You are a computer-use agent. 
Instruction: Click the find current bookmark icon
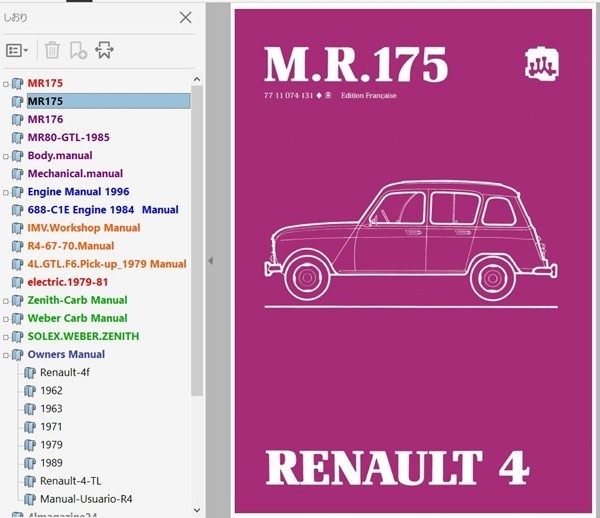point(104,50)
